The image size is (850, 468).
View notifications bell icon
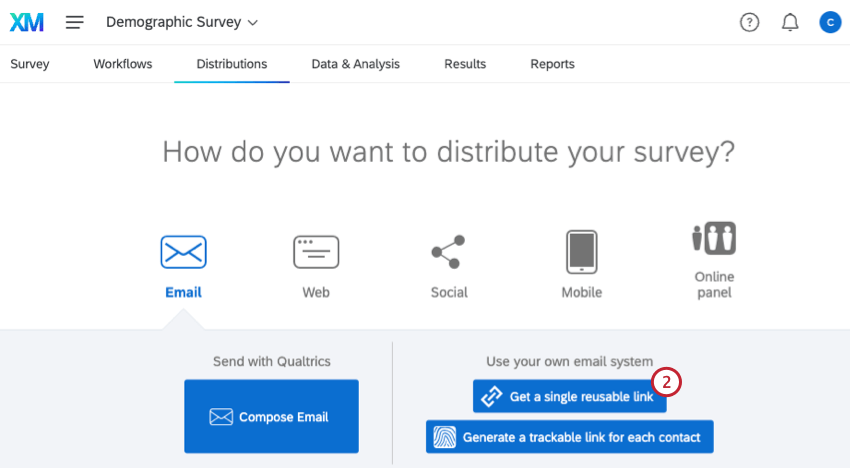pos(790,22)
